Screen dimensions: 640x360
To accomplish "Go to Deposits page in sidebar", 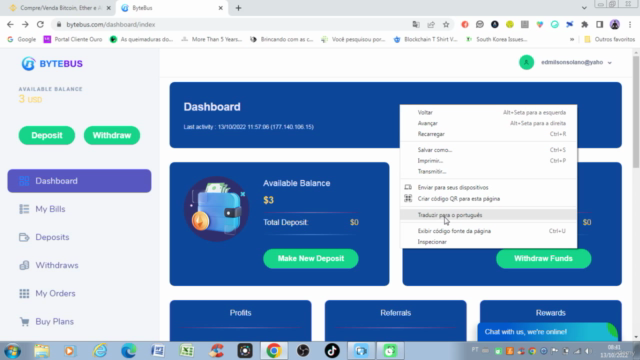I will click(52, 237).
